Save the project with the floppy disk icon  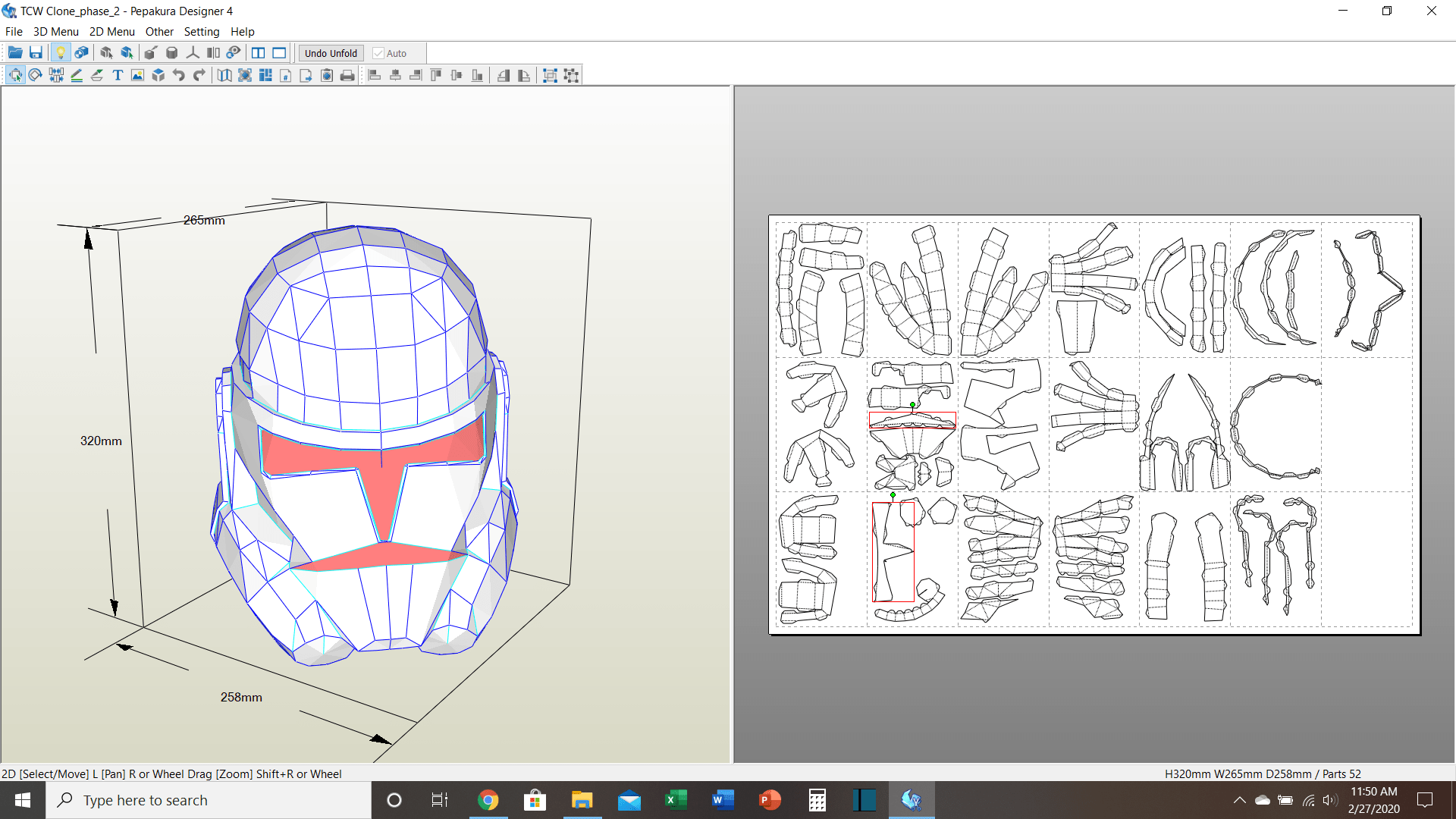[x=36, y=53]
